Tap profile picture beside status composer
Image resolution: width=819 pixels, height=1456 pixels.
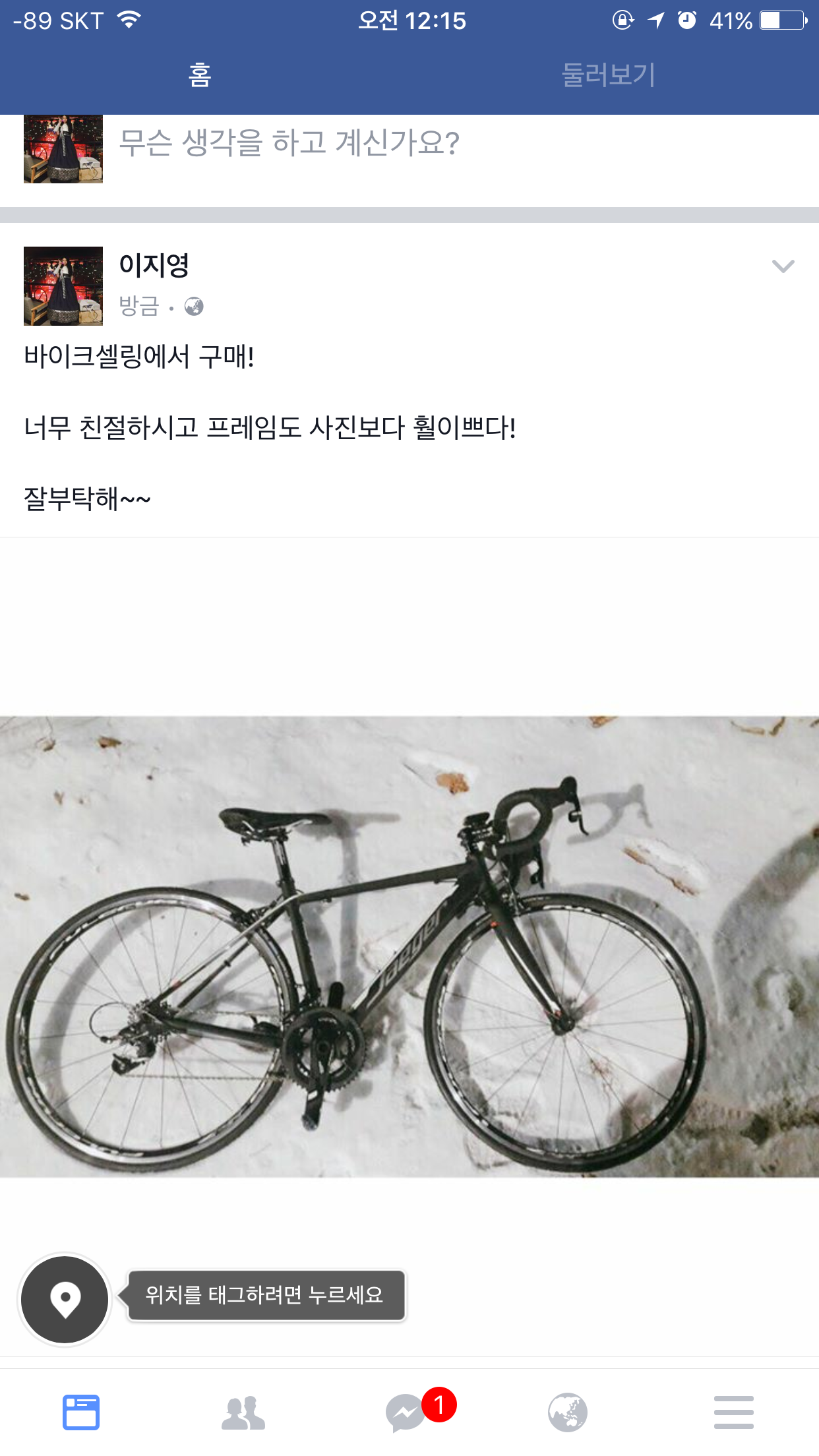63,149
